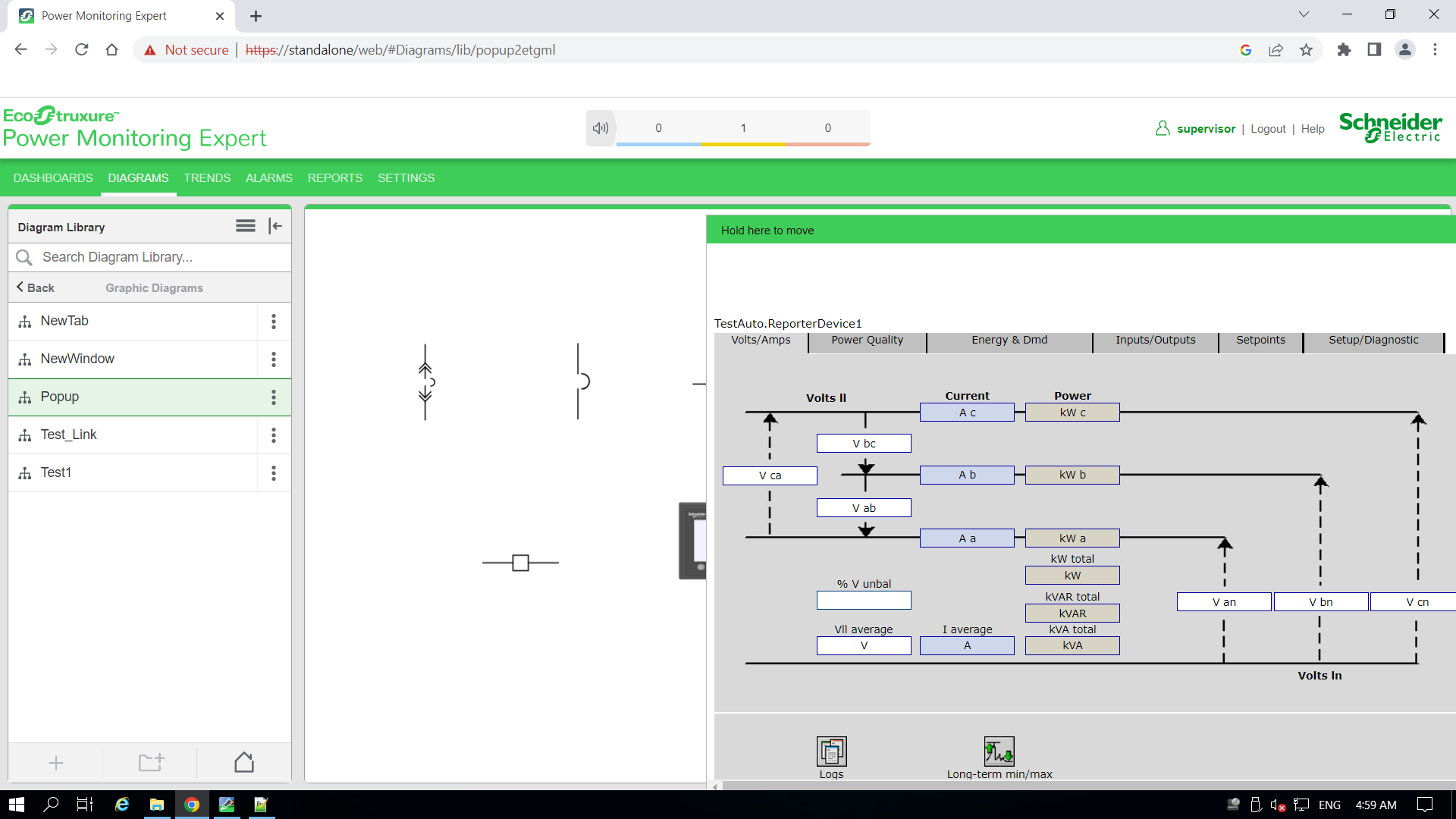
Task: Open the Chrome menu with three dots
Action: pyautogui.click(x=1435, y=50)
